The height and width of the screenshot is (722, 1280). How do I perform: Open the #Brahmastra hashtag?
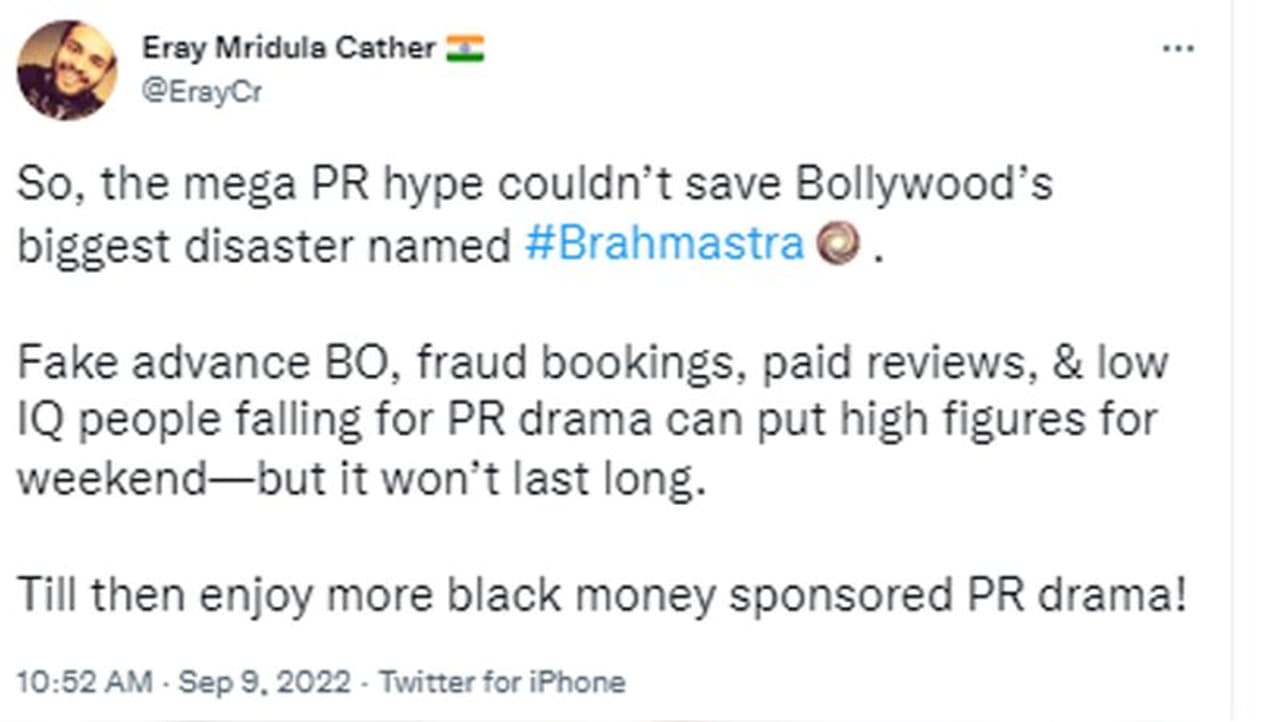pos(664,245)
